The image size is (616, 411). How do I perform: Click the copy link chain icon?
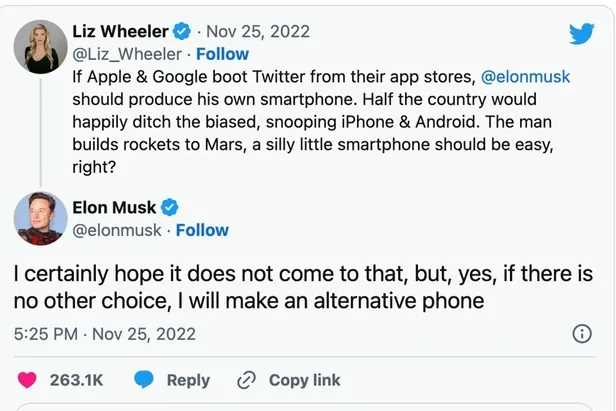point(246,380)
